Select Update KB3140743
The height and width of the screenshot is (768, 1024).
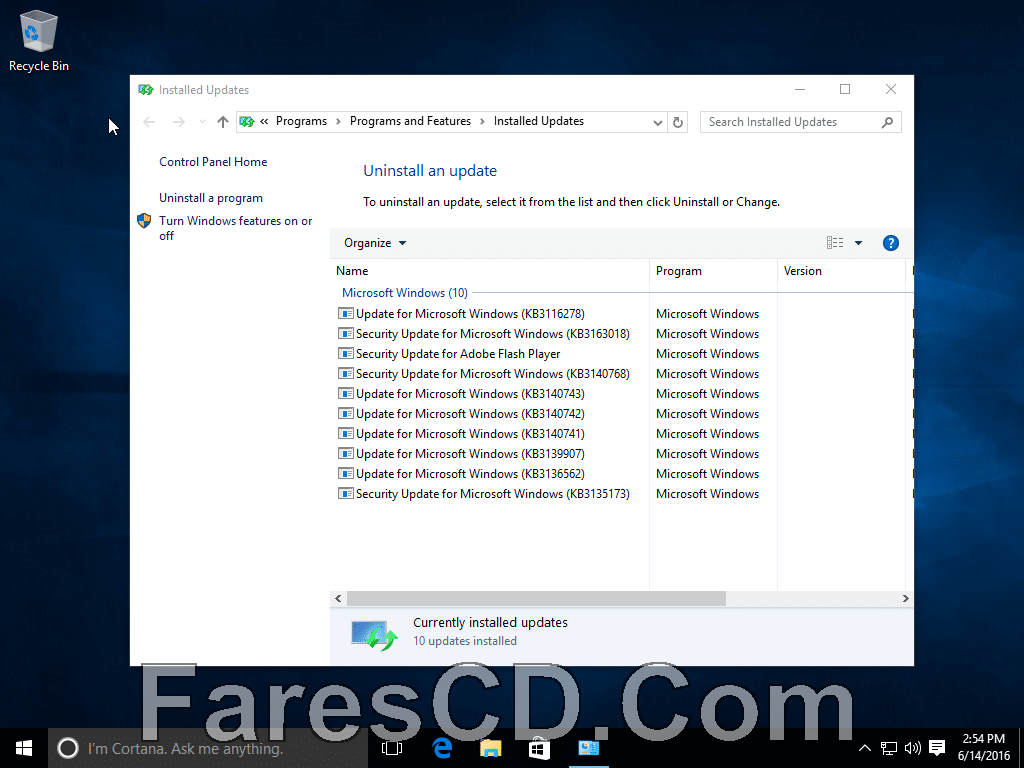(x=470, y=394)
